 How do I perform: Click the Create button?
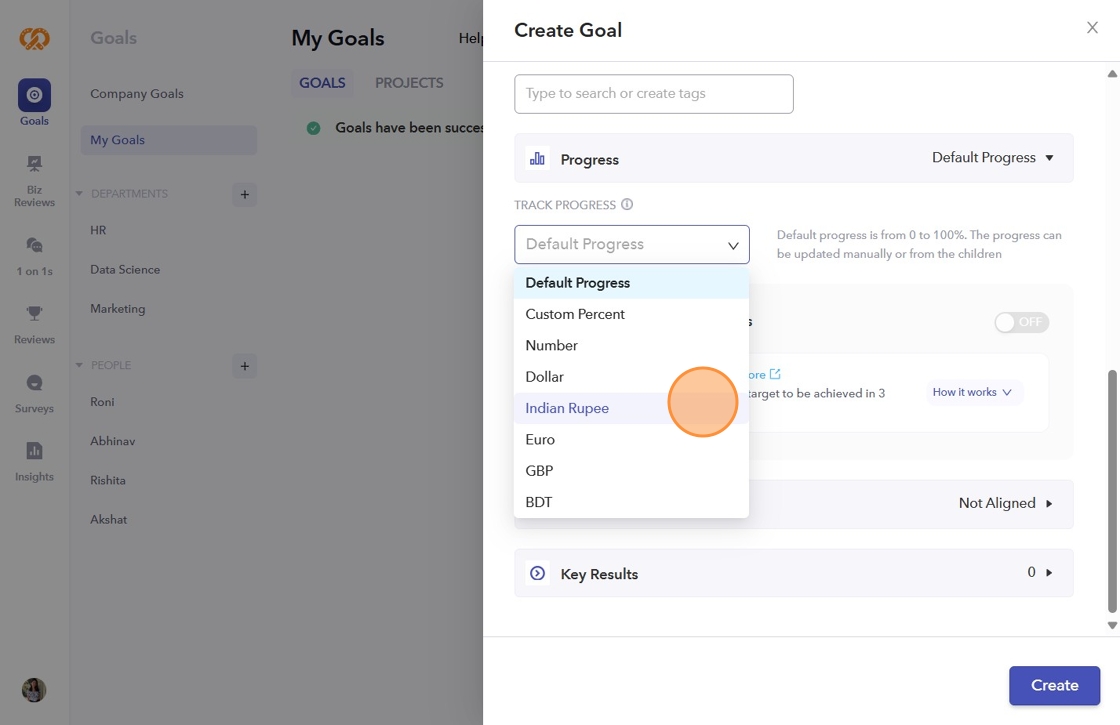click(1054, 685)
